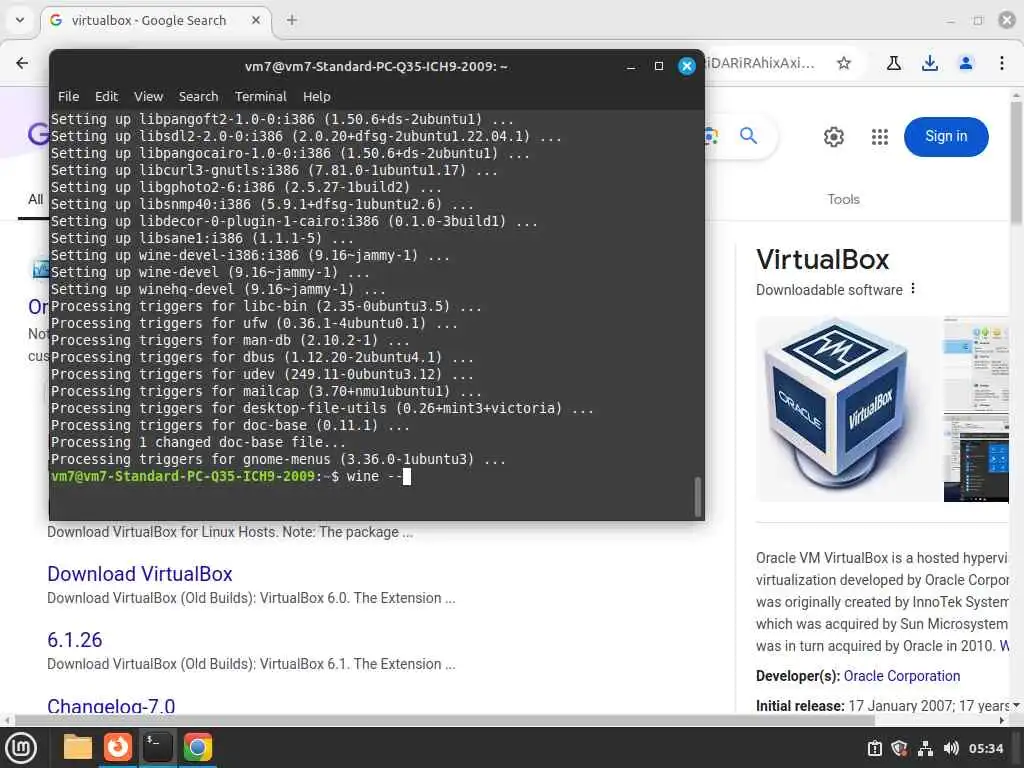Open the Download VirtualBox link
The height and width of the screenshot is (768, 1024).
(140, 574)
